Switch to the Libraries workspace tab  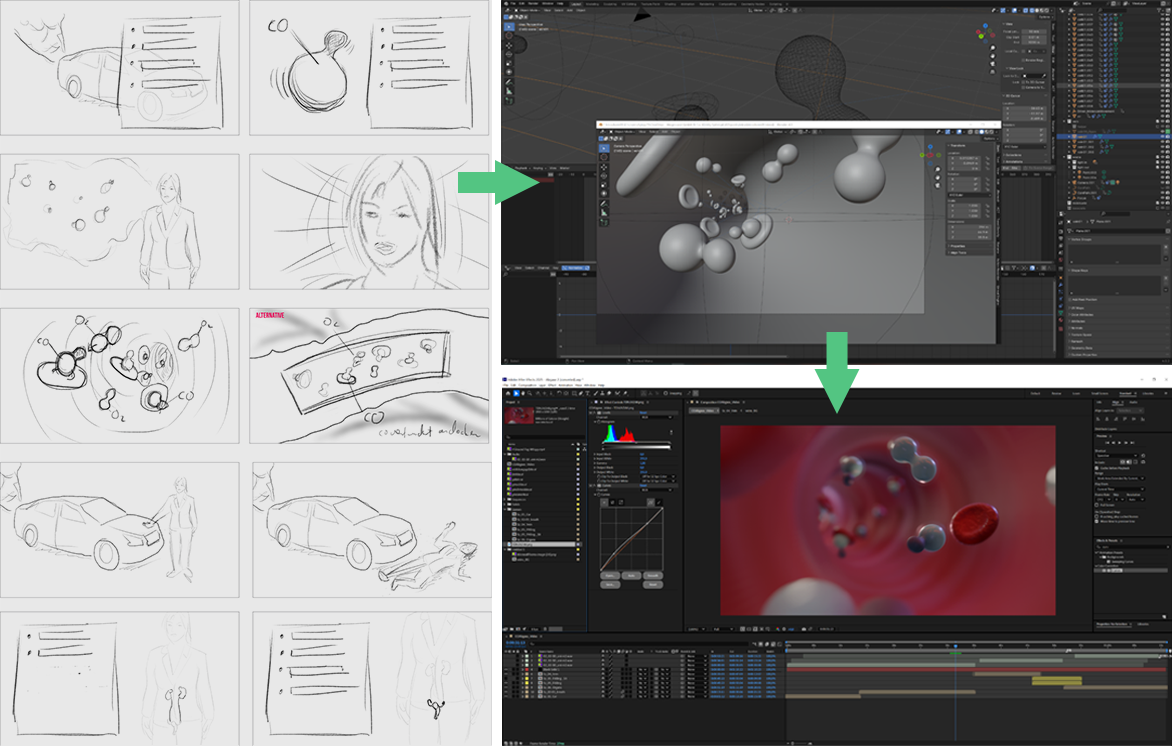1147,394
